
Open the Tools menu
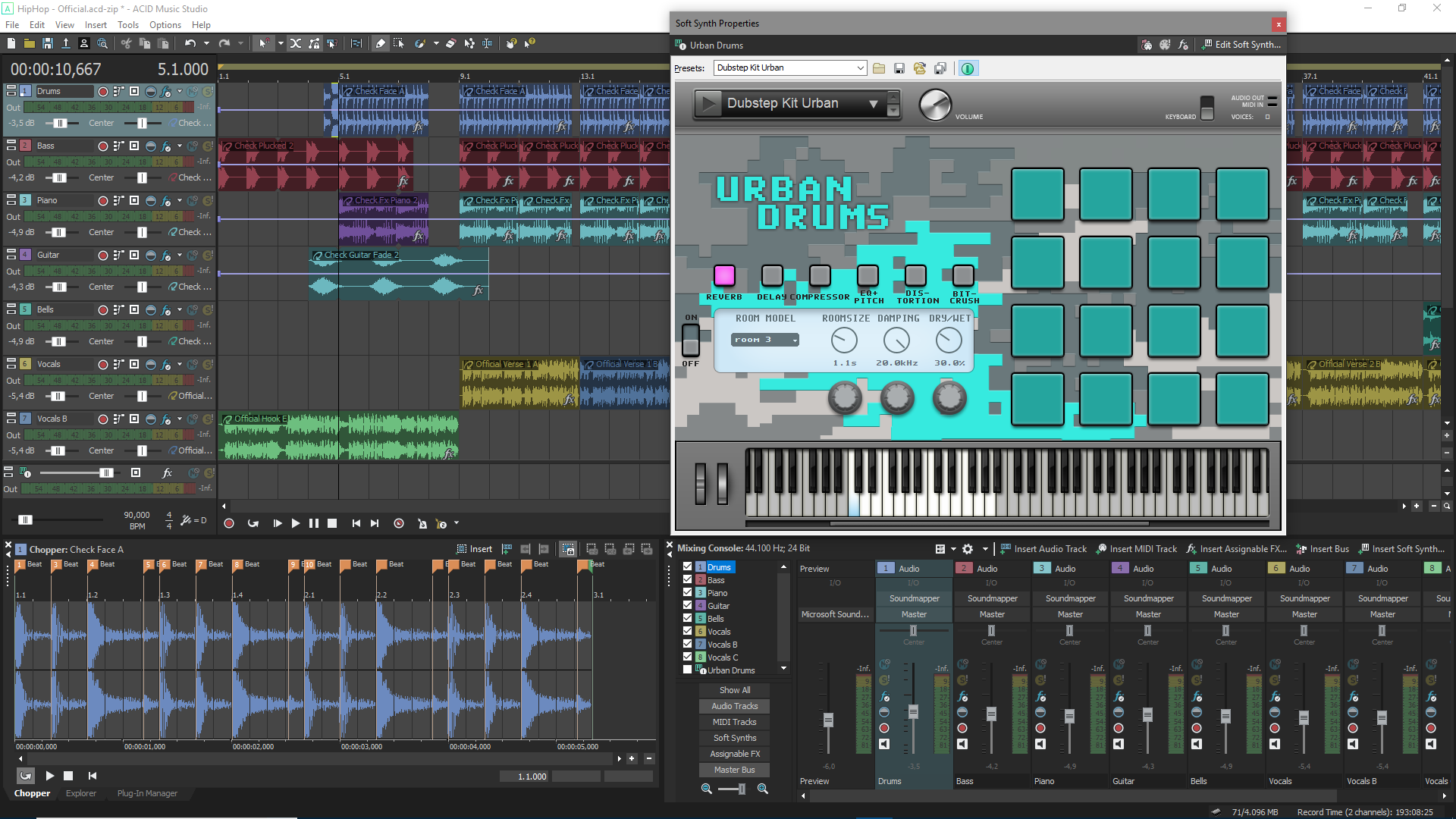[127, 24]
